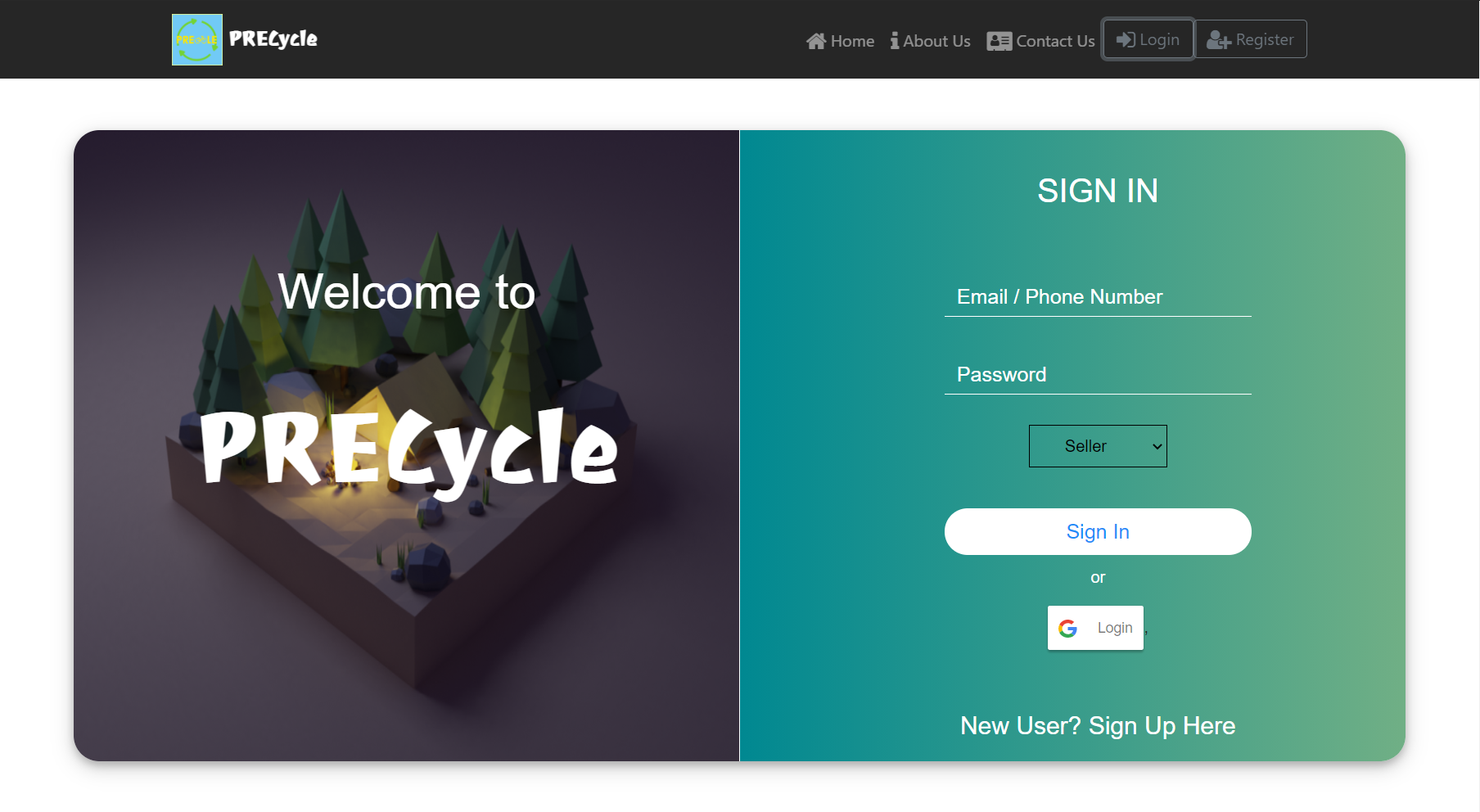Click the PRECycle logo image
This screenshot has height=812, width=1480.
pyautogui.click(x=197, y=39)
